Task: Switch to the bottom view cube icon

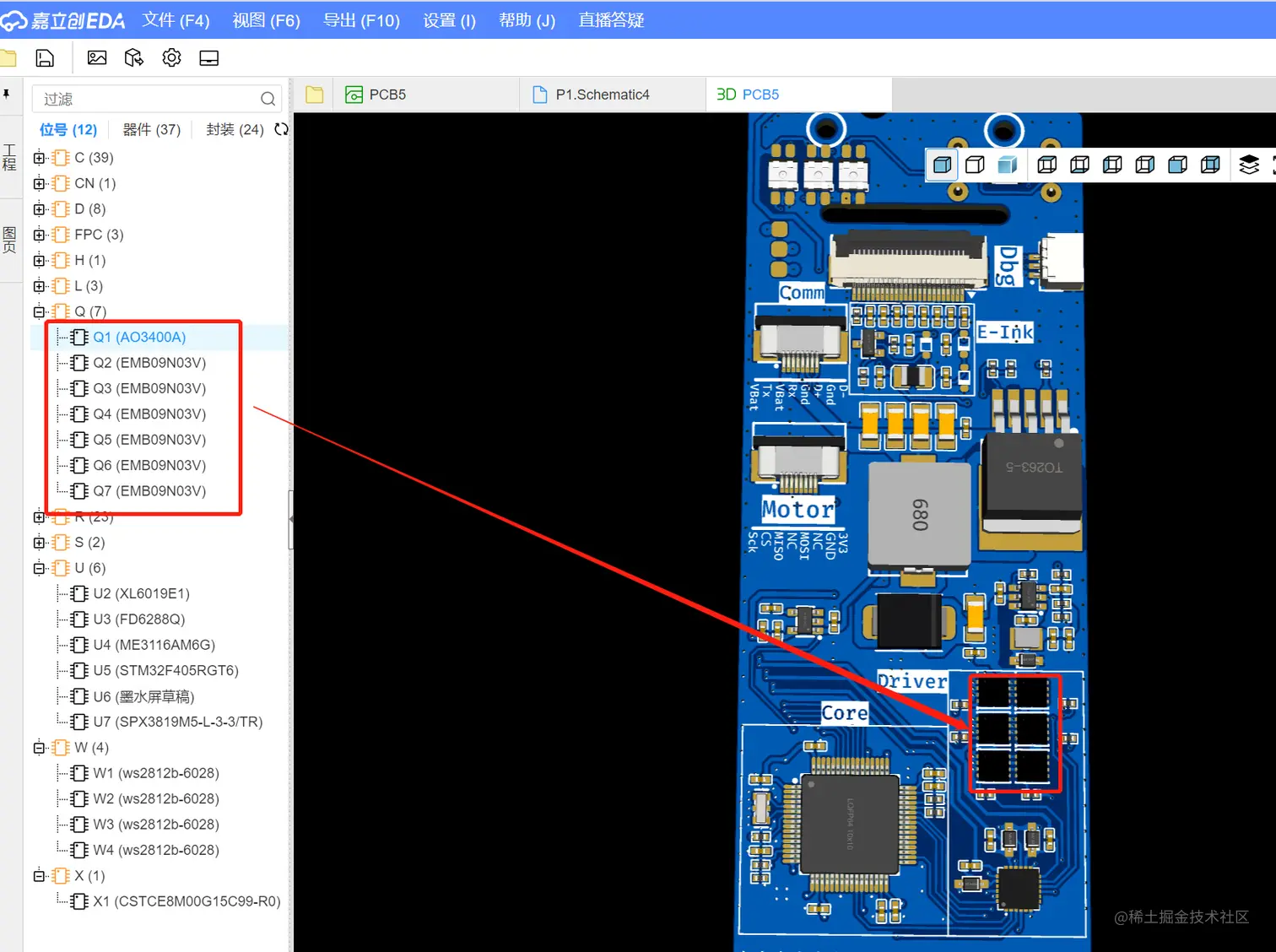Action: 1080,165
